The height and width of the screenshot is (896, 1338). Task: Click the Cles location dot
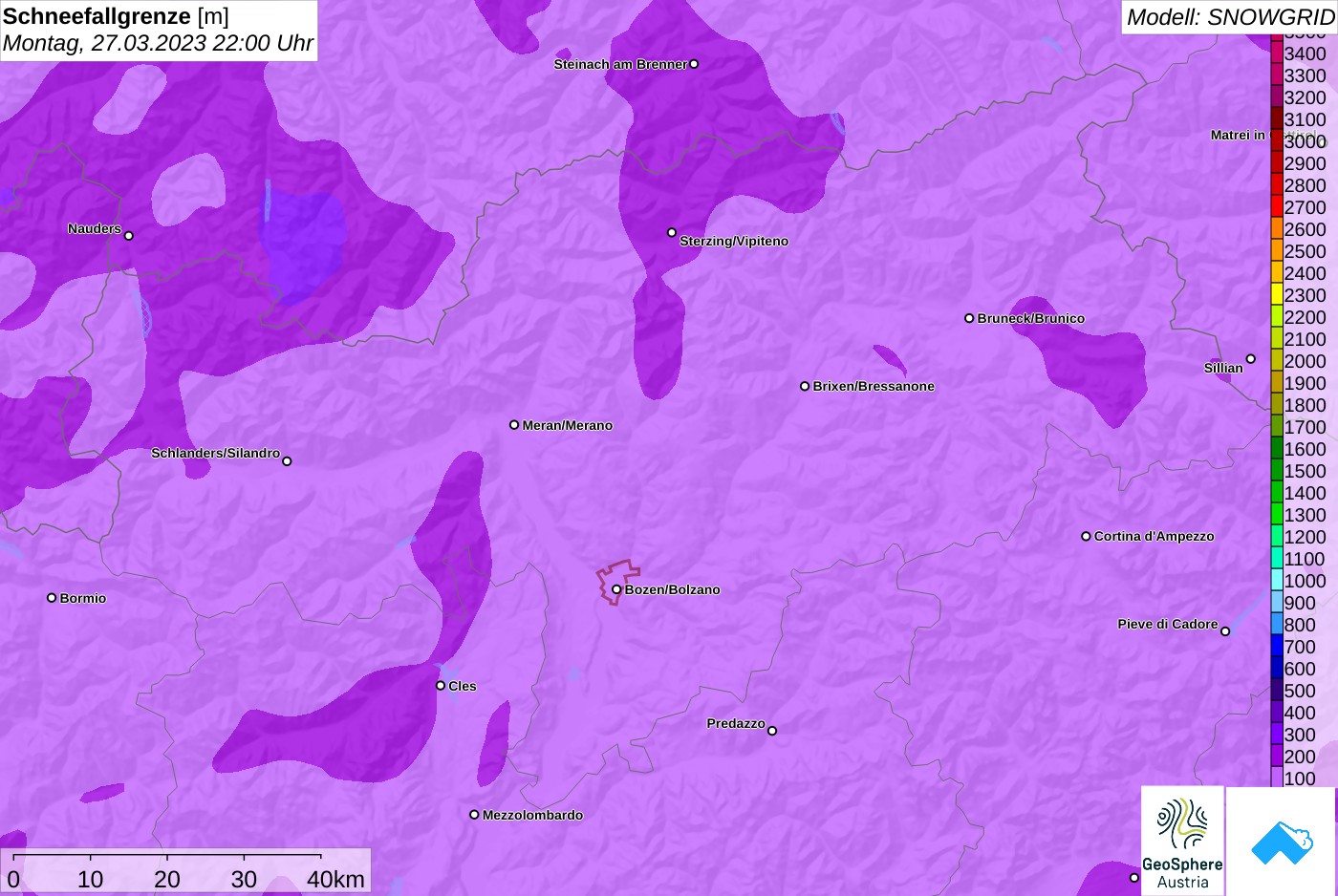coord(441,686)
